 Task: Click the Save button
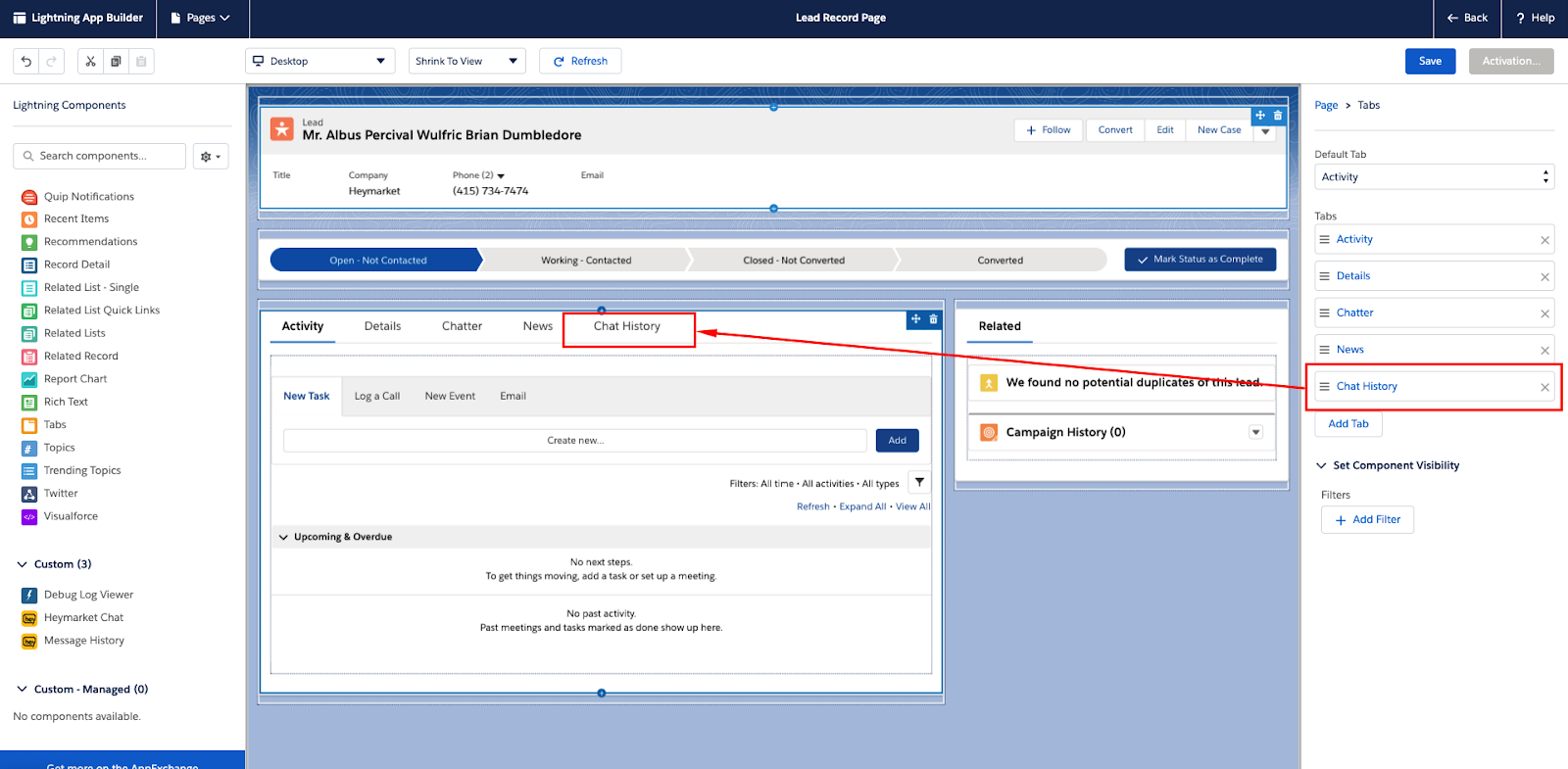(1431, 61)
